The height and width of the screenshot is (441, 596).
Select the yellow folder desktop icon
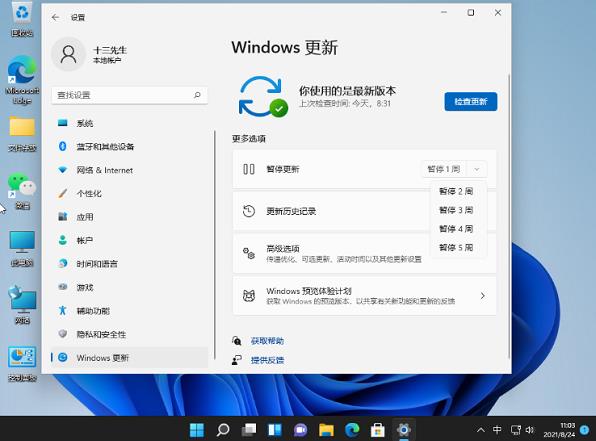click(22, 134)
